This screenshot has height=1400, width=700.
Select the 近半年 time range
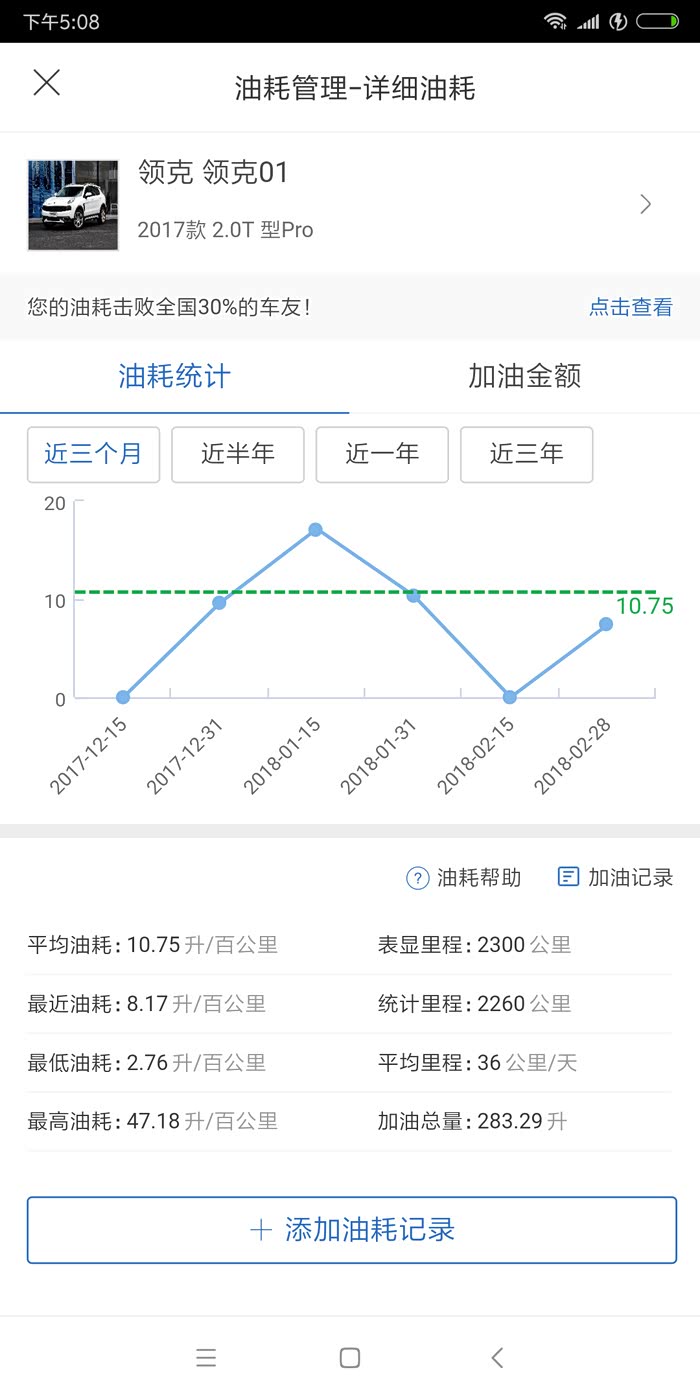pyautogui.click(x=238, y=454)
